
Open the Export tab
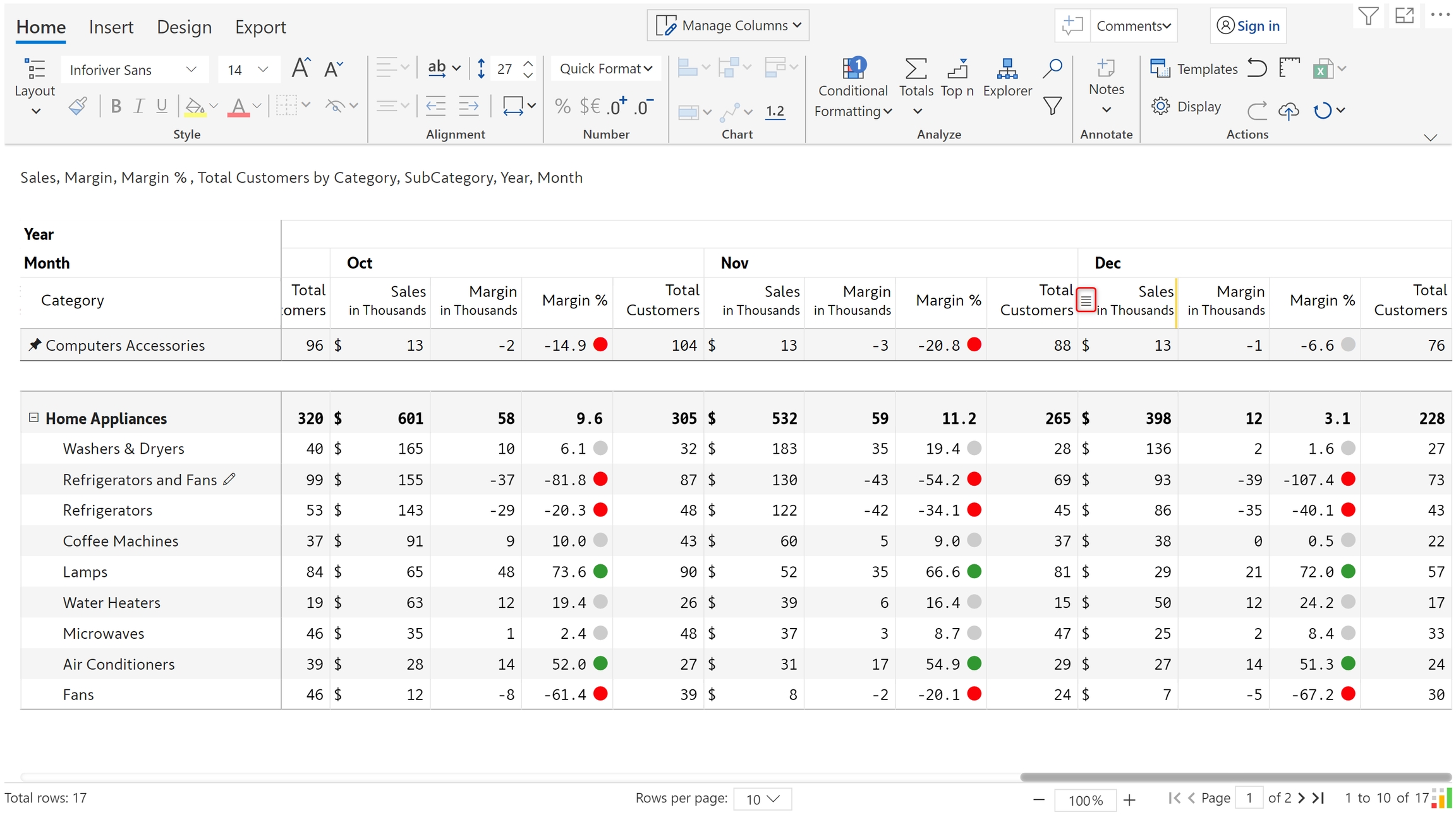pyautogui.click(x=260, y=27)
